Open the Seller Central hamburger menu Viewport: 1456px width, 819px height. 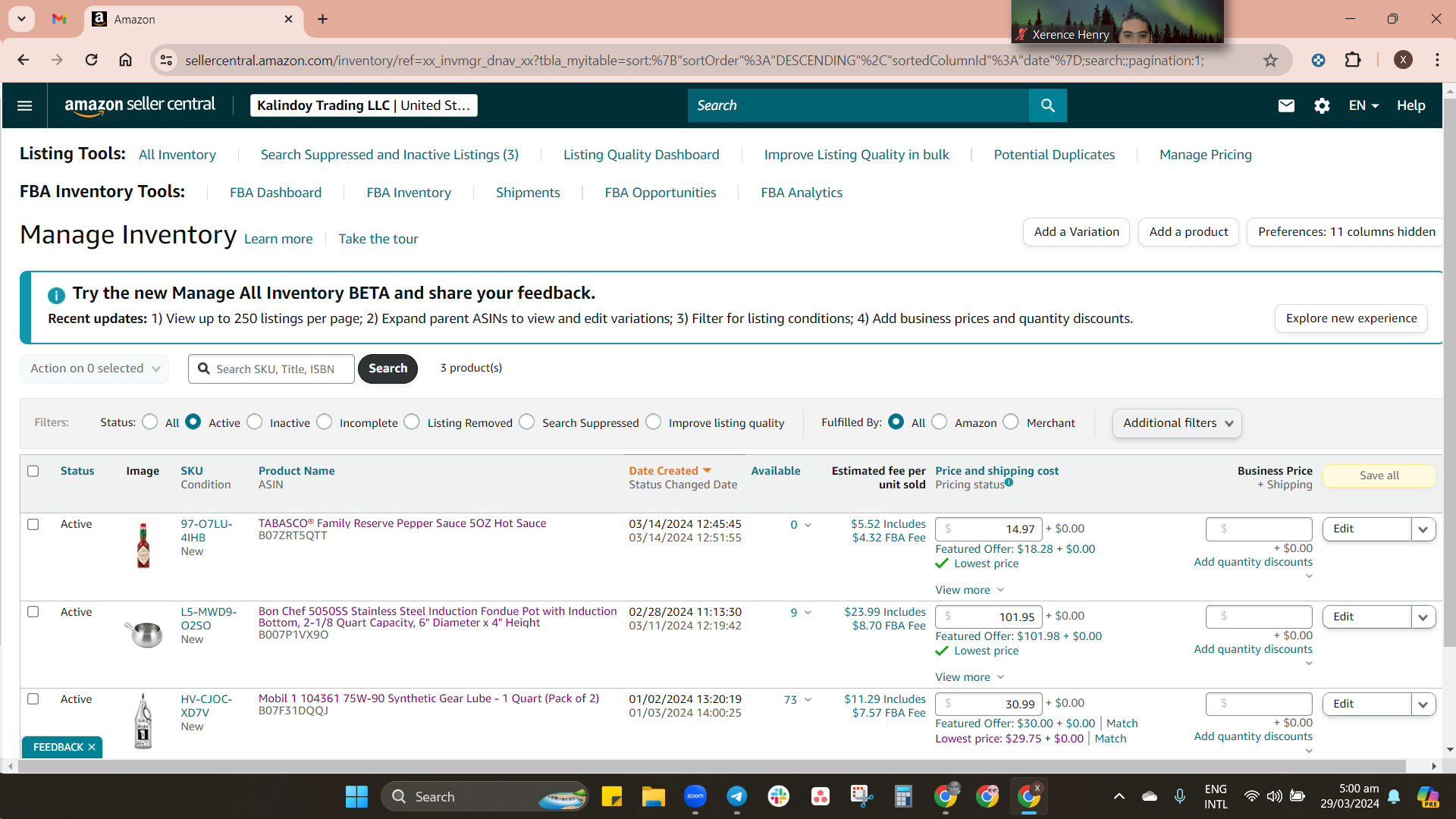[24, 105]
